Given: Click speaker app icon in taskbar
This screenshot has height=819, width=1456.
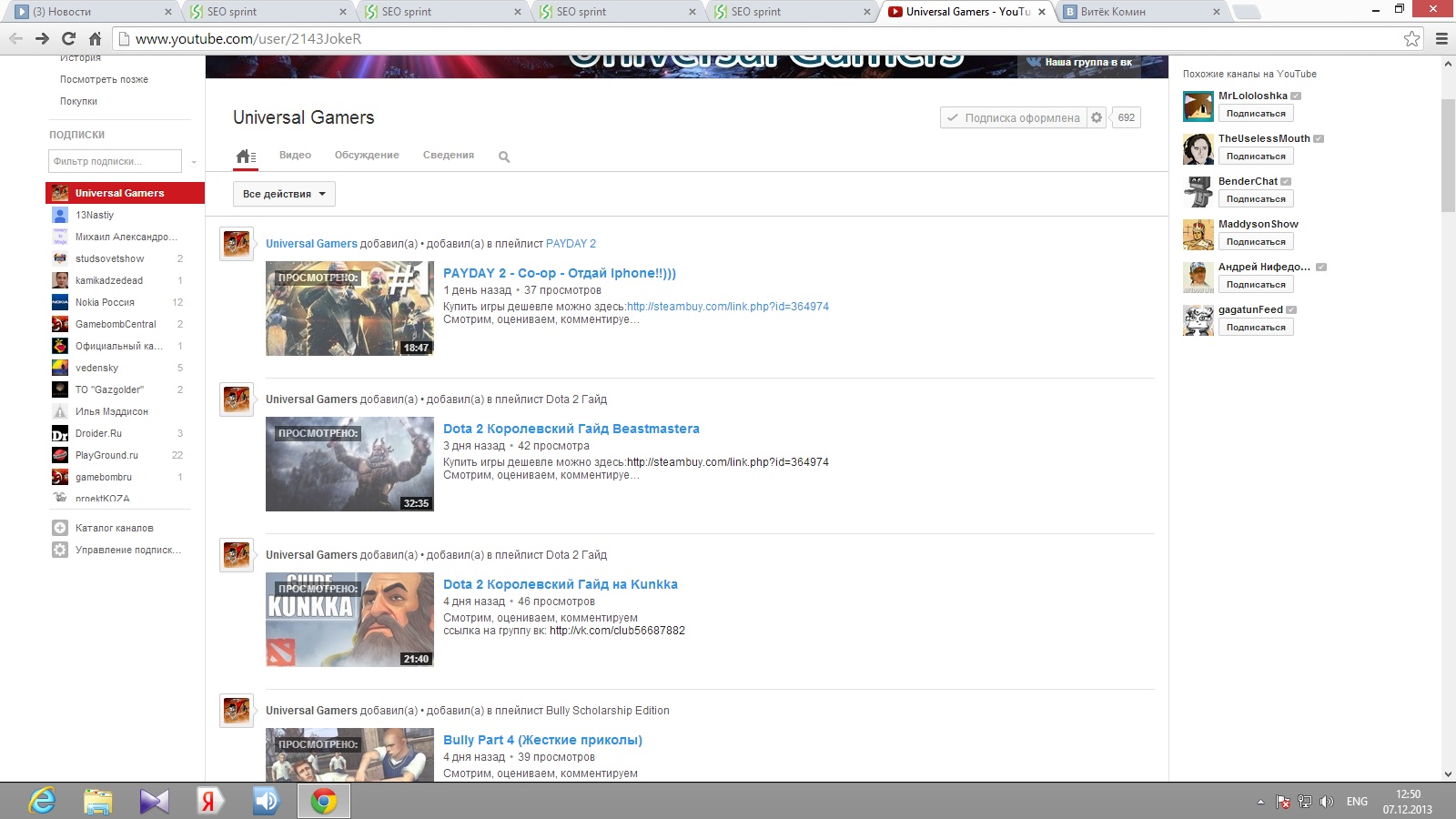Looking at the screenshot, I should [x=266, y=801].
